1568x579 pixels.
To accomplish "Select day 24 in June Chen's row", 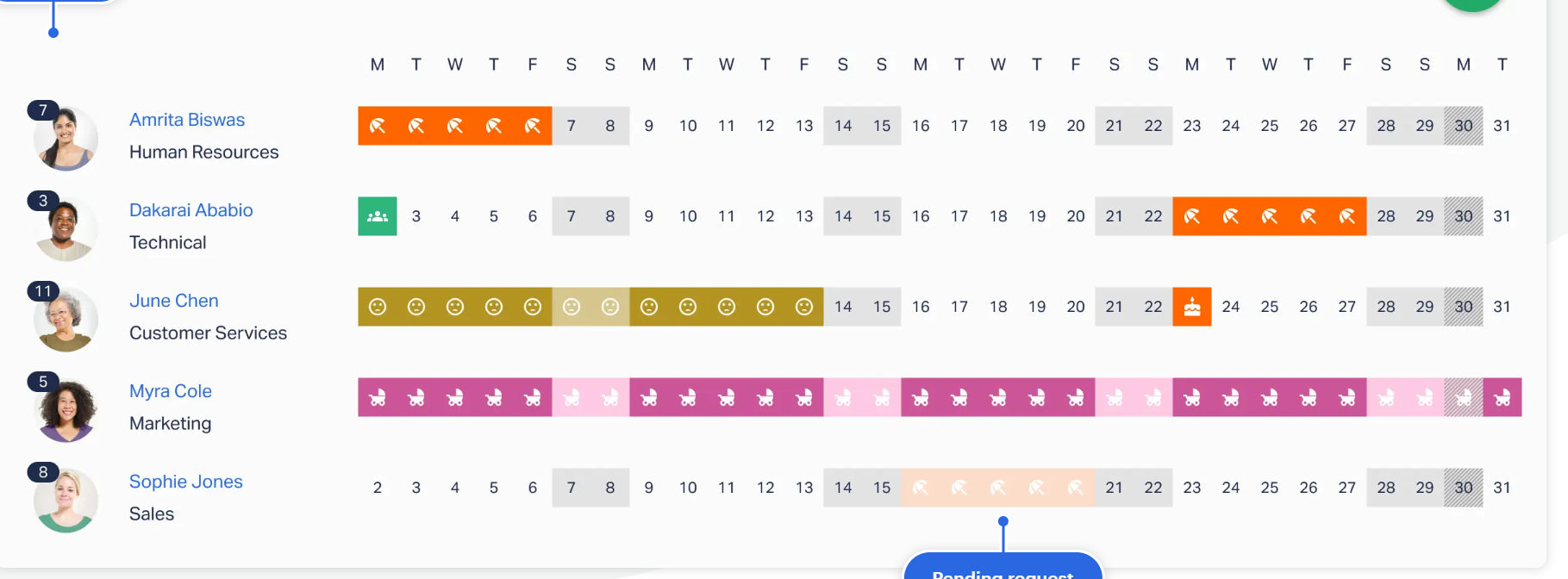I will click(1231, 307).
